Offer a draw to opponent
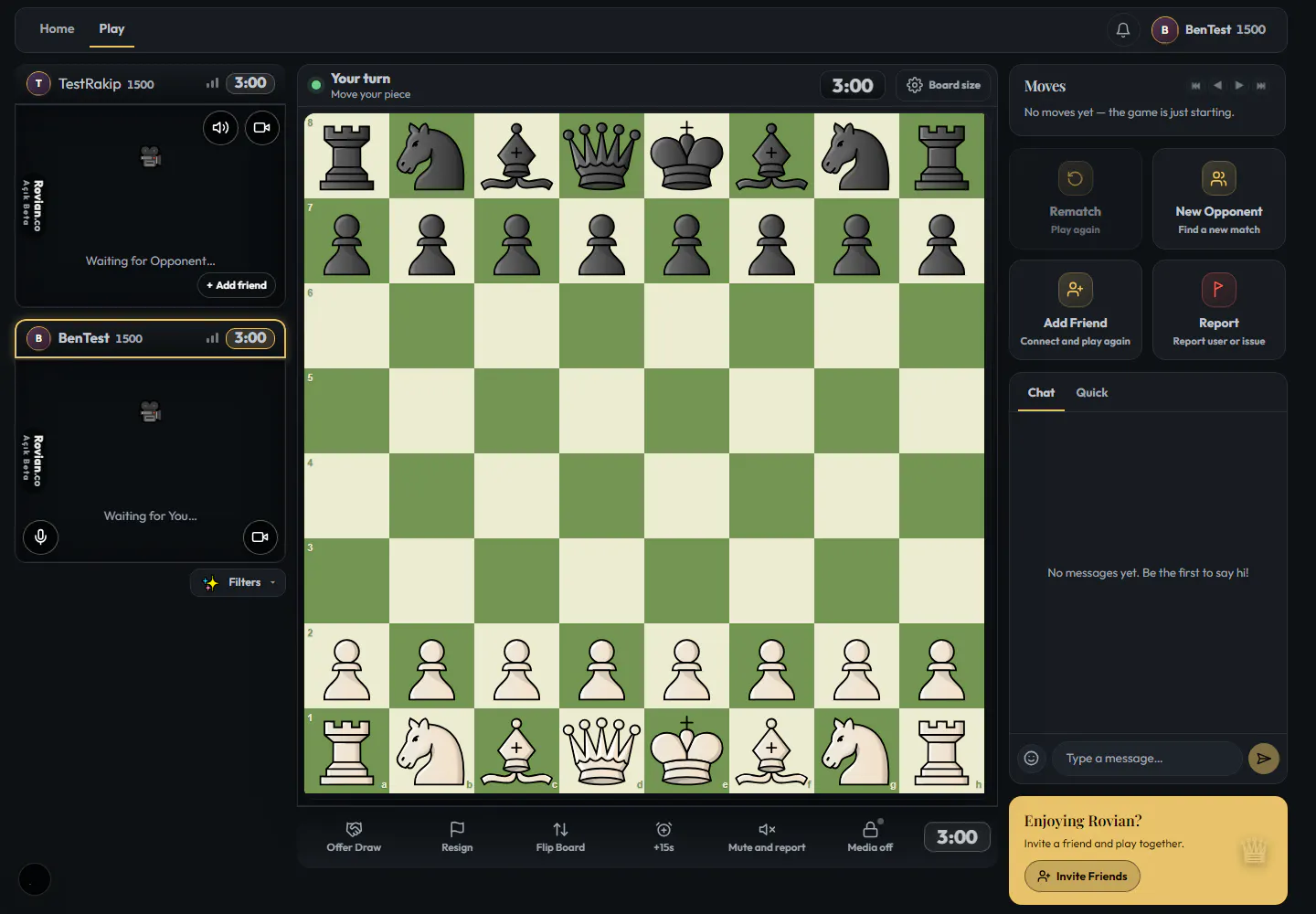Image resolution: width=1316 pixels, height=914 pixels. pyautogui.click(x=354, y=836)
